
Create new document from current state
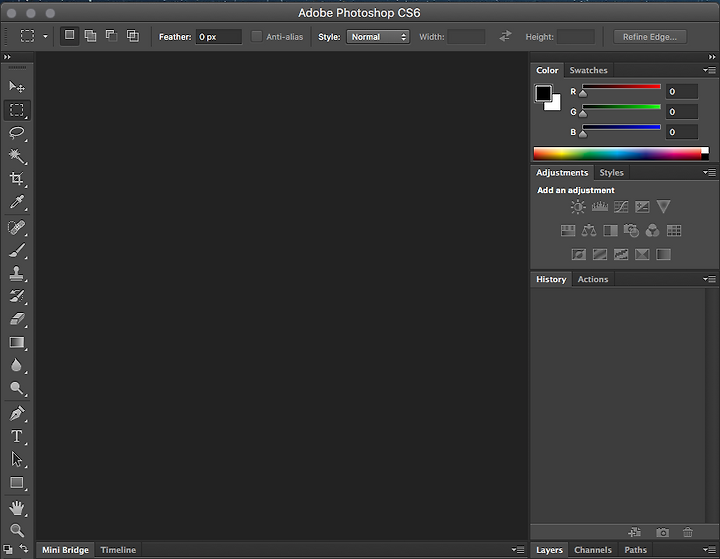635,532
